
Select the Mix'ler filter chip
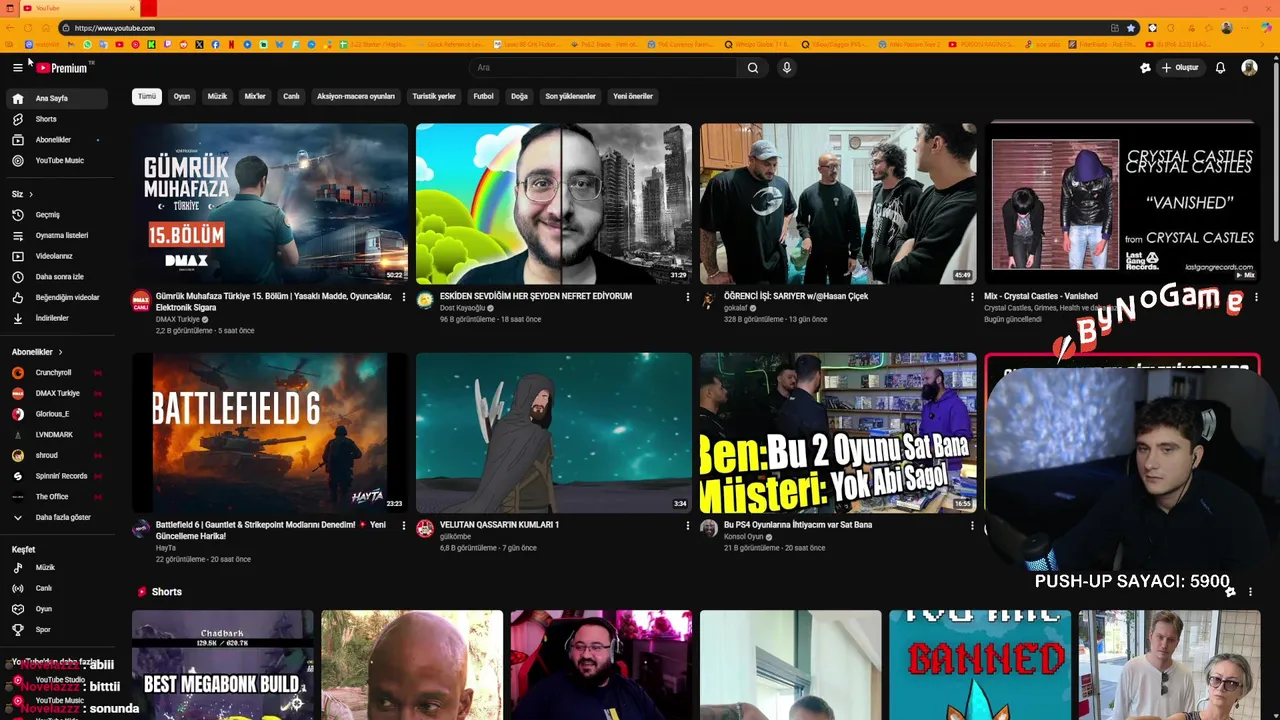[255, 97]
